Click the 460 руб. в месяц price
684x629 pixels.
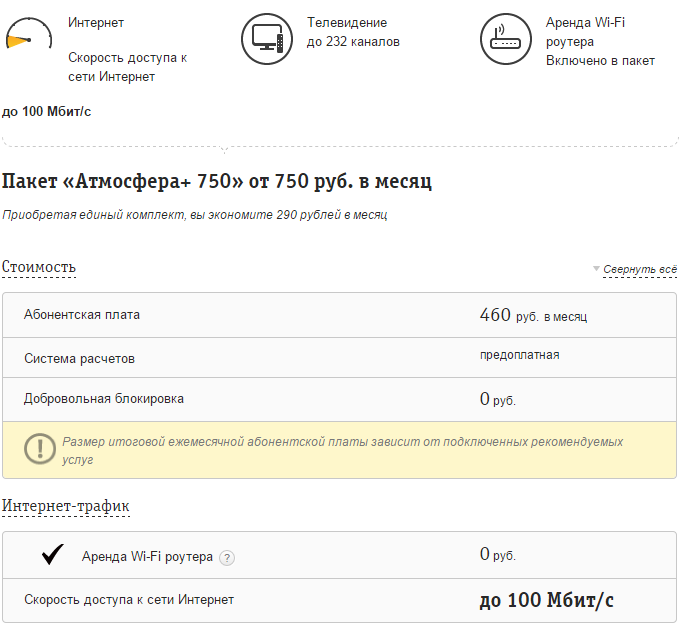point(533,316)
